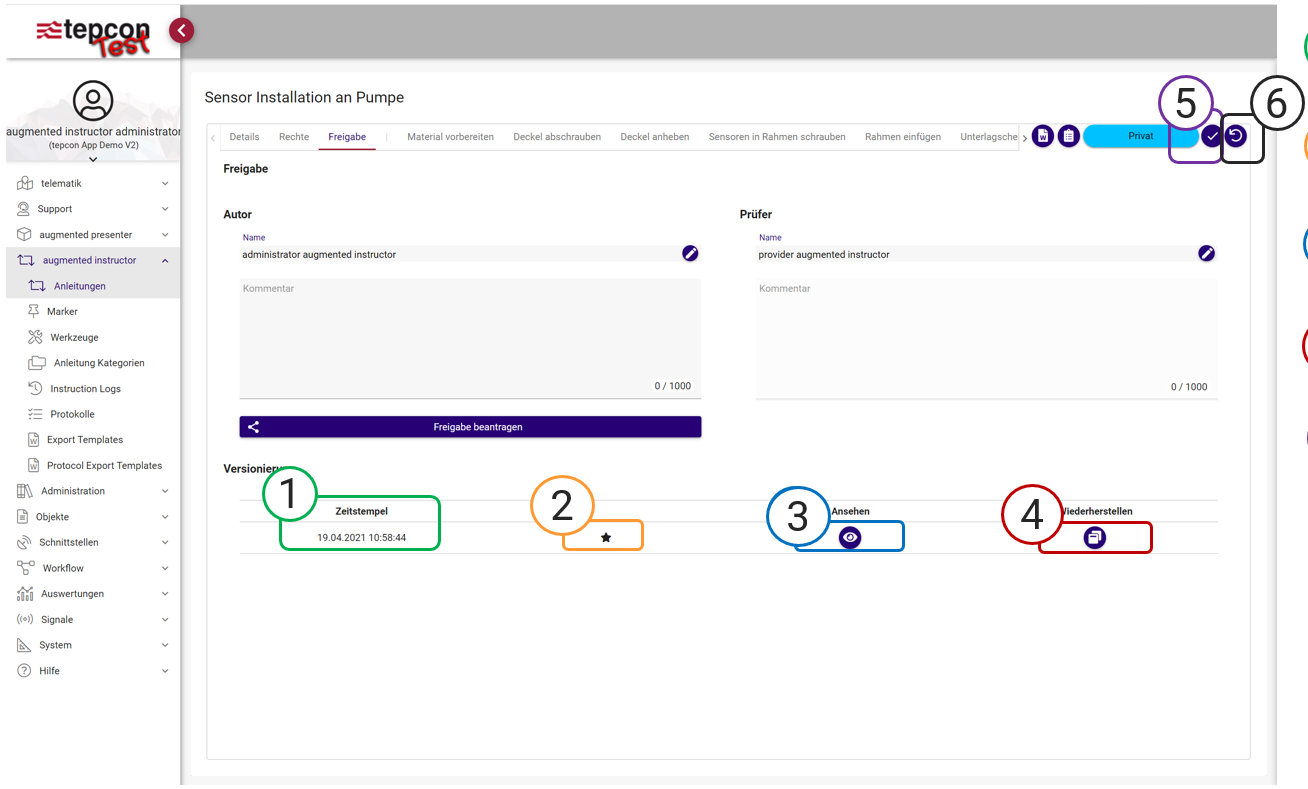Viewport: 1308px width, 789px height.
Task: Collapse sidebar with the red arrow button
Action: tap(181, 31)
